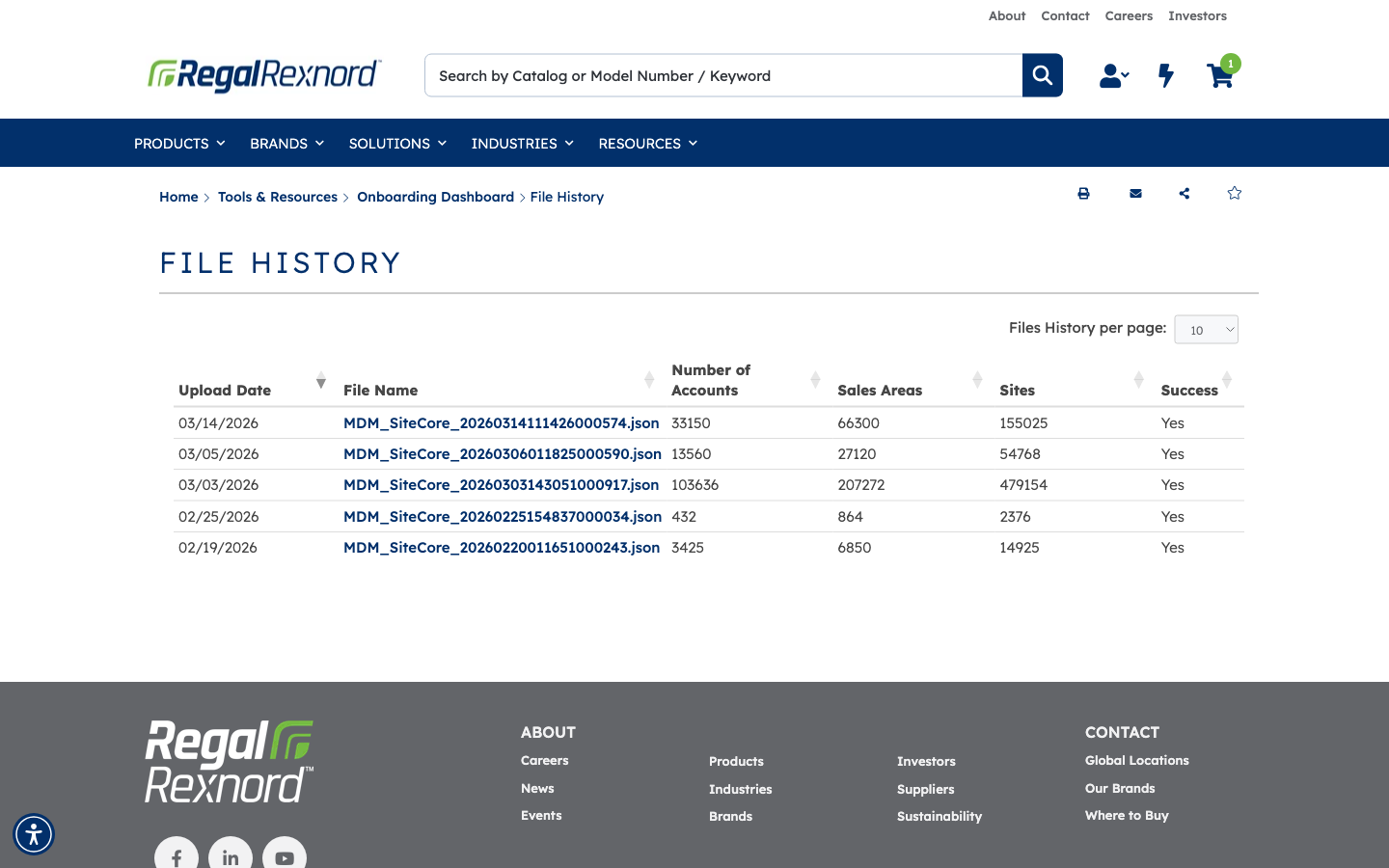Image resolution: width=1389 pixels, height=868 pixels.
Task: Click the email page envelope icon
Action: click(x=1135, y=194)
